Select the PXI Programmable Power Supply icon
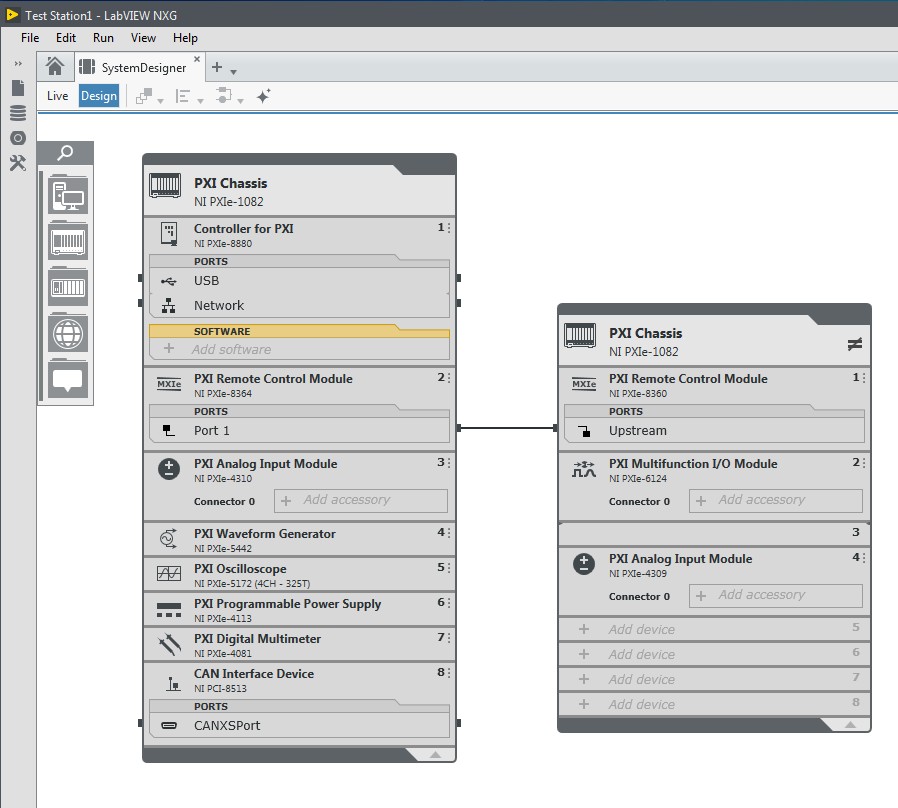 point(169,610)
